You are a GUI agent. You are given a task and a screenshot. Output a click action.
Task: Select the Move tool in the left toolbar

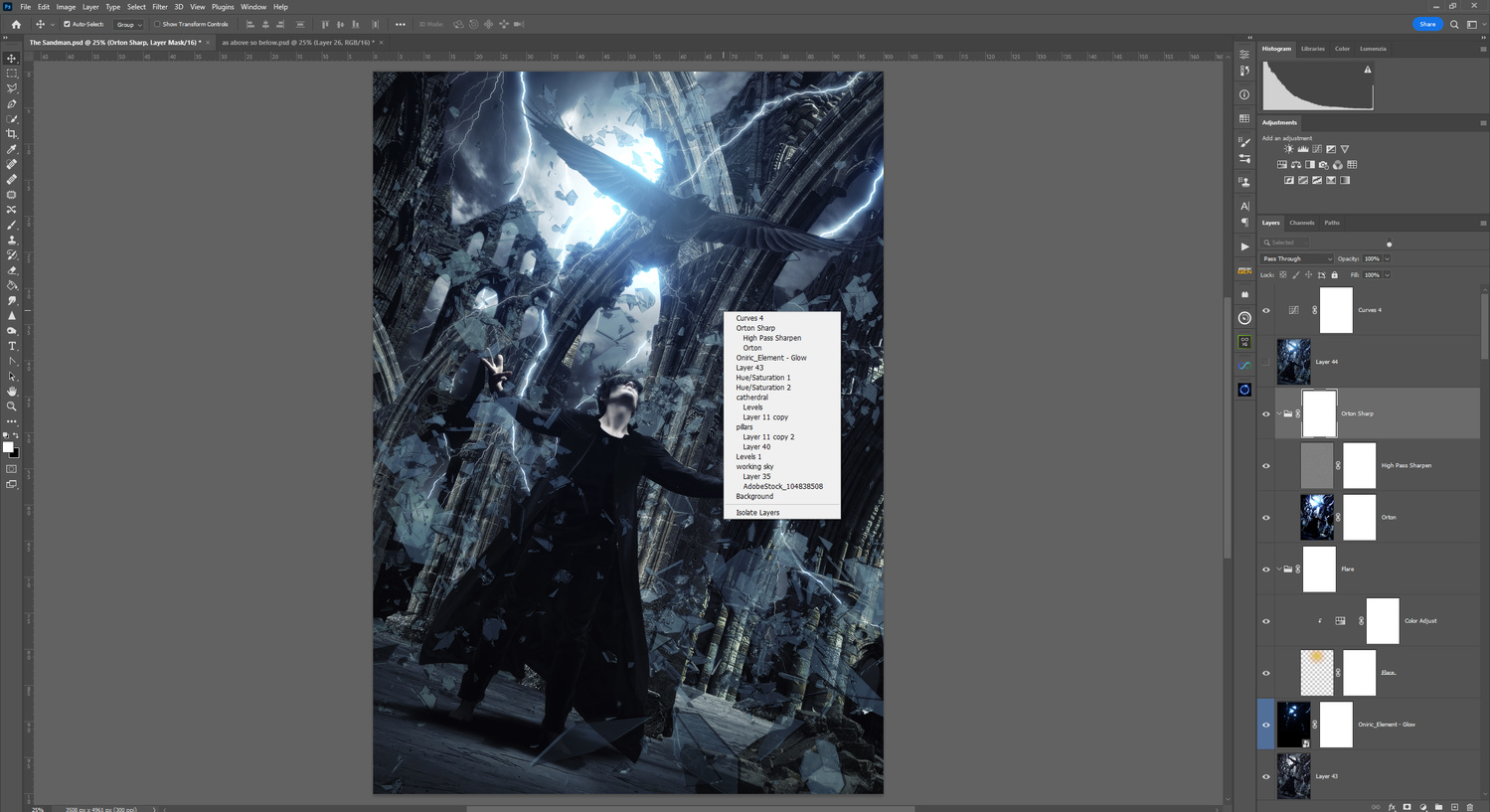[12, 59]
